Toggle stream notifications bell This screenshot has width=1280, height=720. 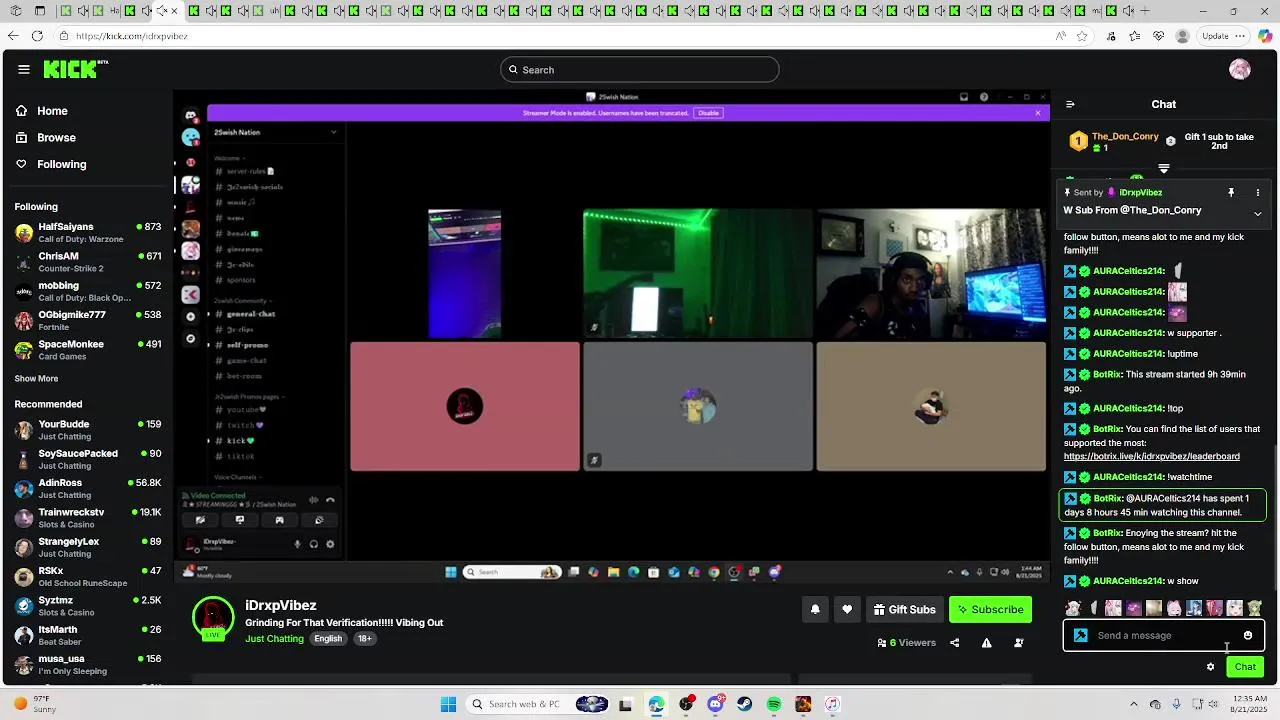815,609
